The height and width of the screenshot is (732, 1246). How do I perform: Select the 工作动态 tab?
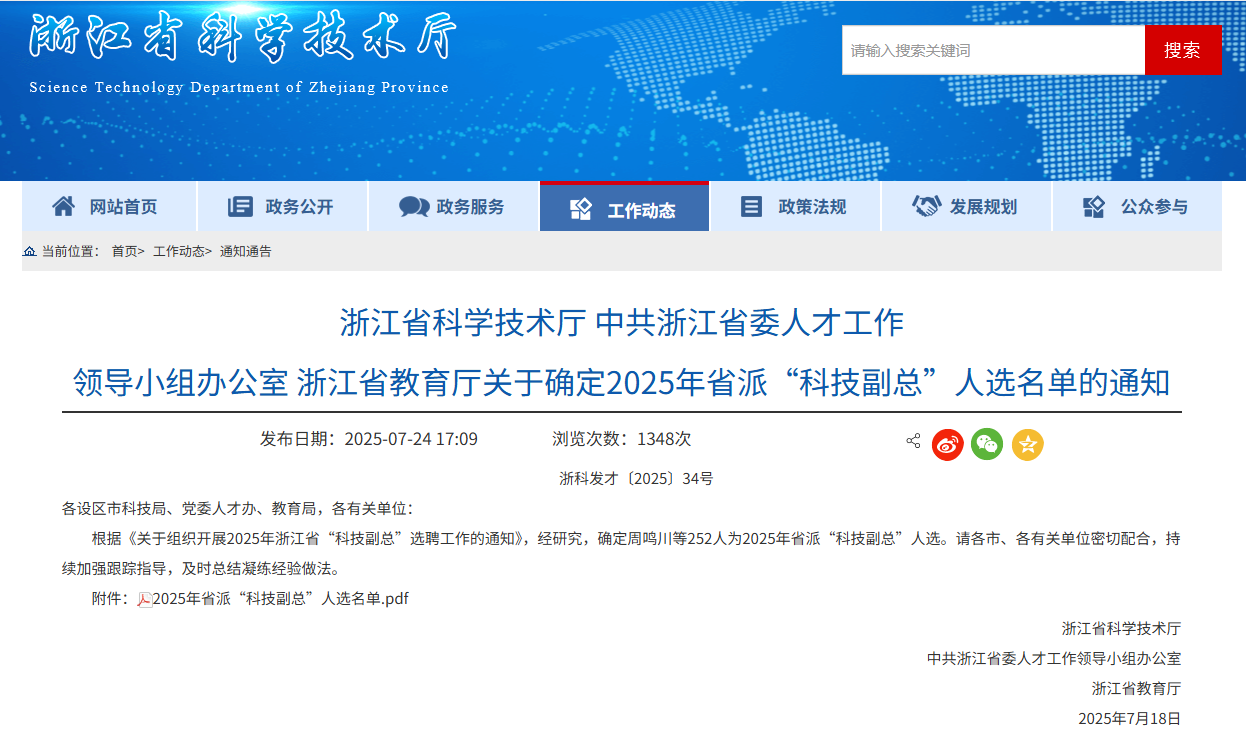click(624, 207)
